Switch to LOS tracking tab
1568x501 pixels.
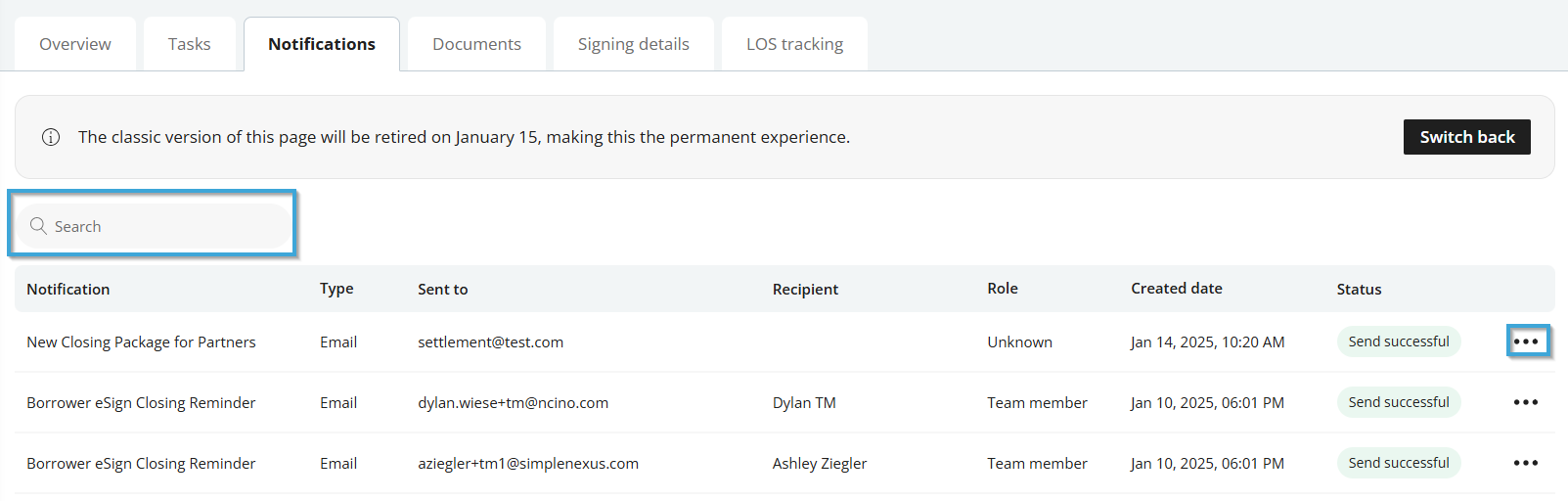(x=794, y=44)
